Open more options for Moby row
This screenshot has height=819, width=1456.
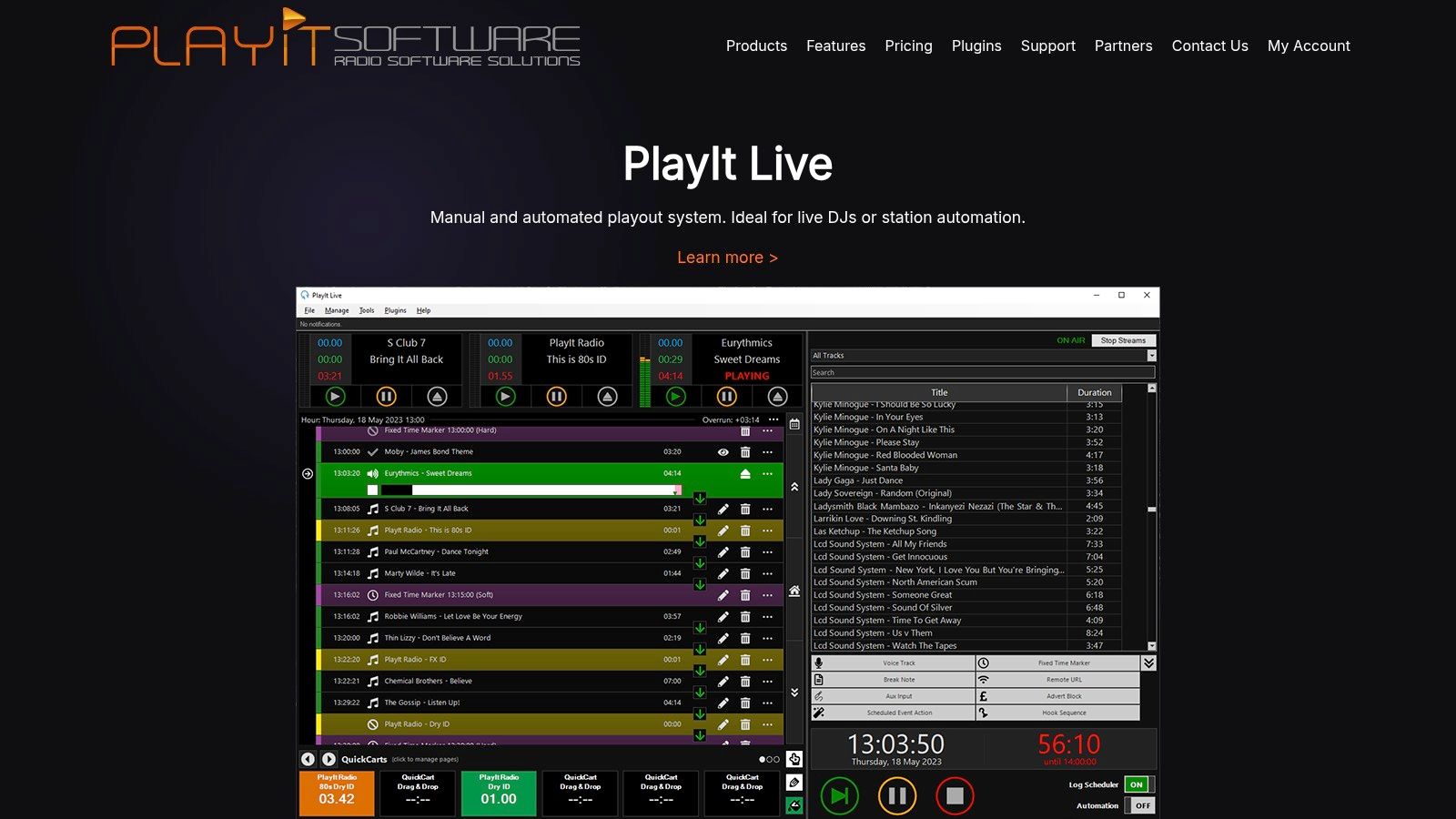(x=768, y=452)
